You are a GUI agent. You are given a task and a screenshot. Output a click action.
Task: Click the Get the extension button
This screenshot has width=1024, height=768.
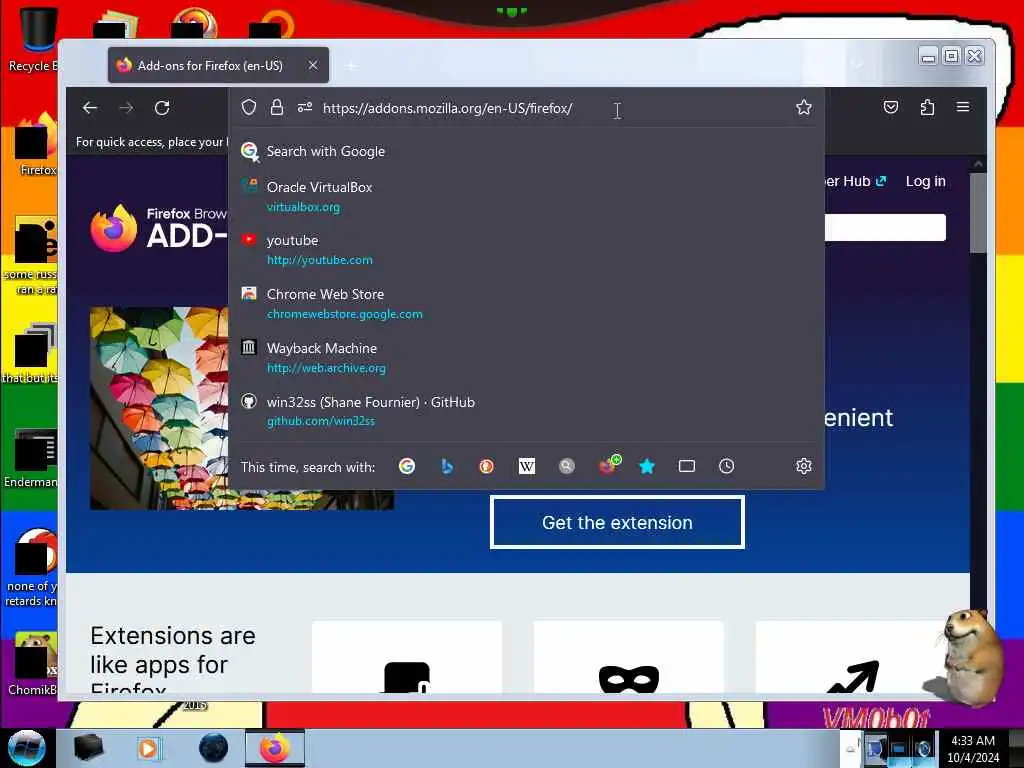pos(617,522)
